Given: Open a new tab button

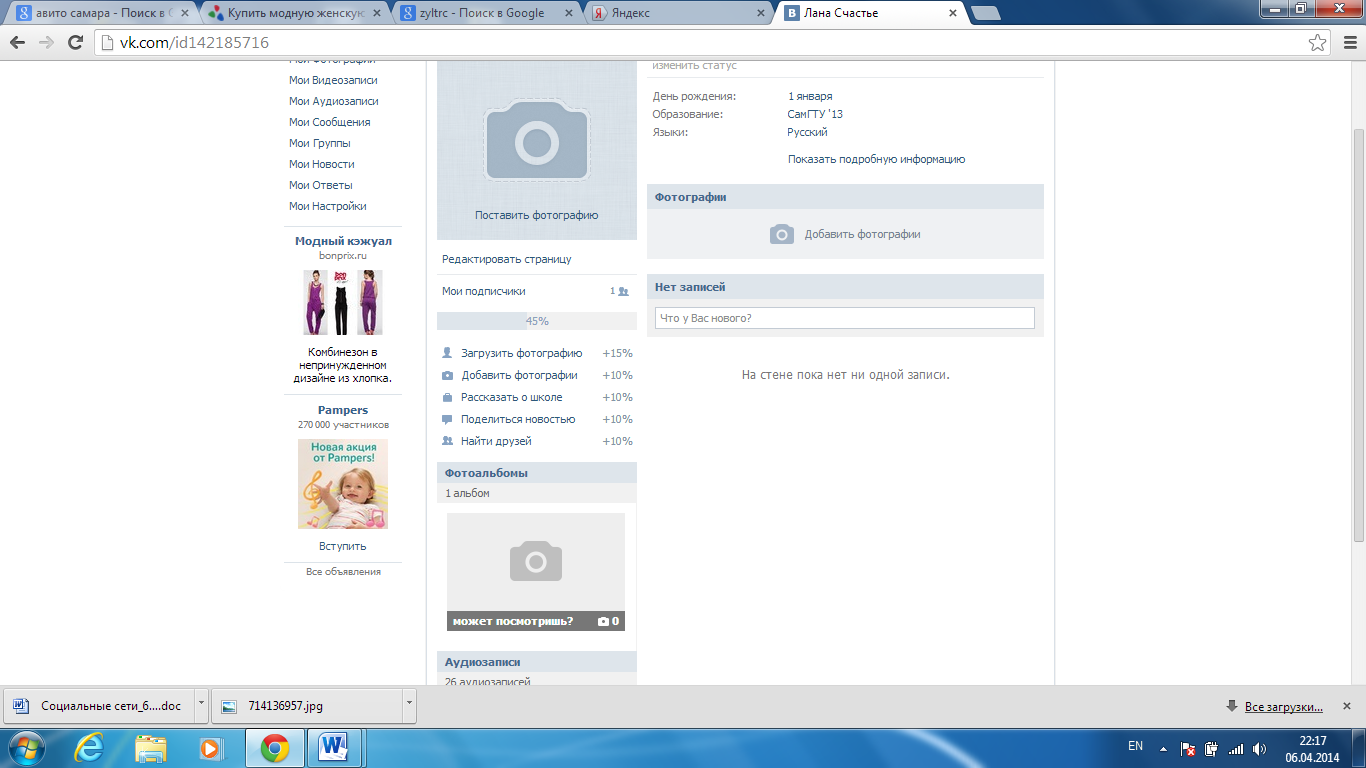Looking at the screenshot, I should click(986, 13).
